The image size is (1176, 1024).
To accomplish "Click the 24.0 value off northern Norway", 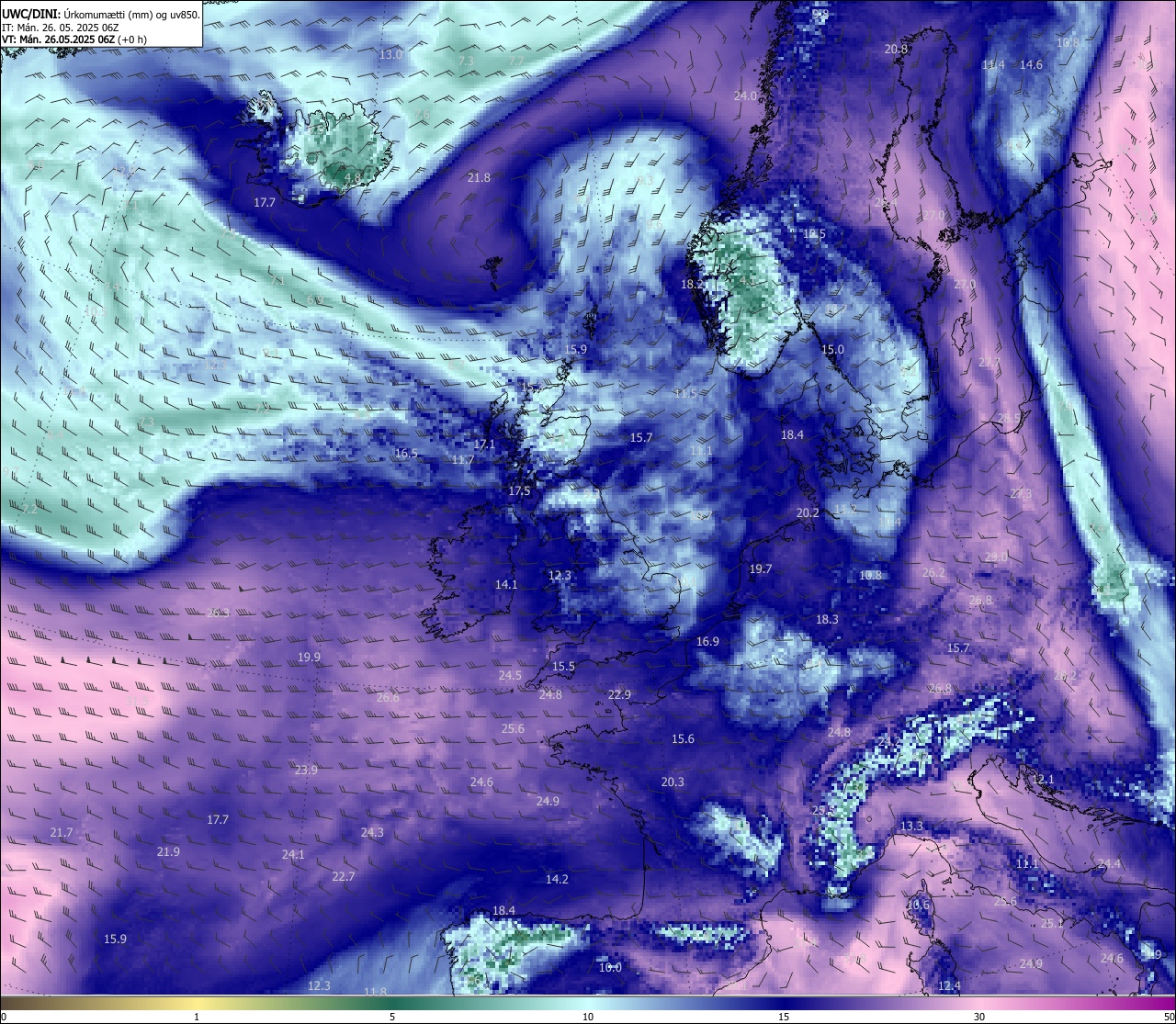I will 745,96.
